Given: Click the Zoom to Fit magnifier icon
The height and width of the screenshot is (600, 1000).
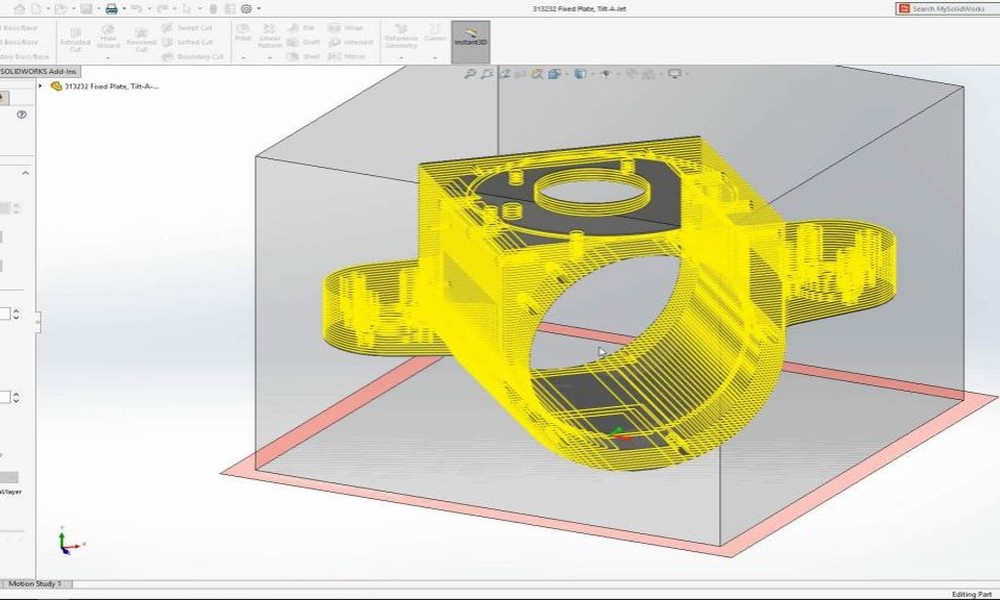Looking at the screenshot, I should click(x=469, y=74).
